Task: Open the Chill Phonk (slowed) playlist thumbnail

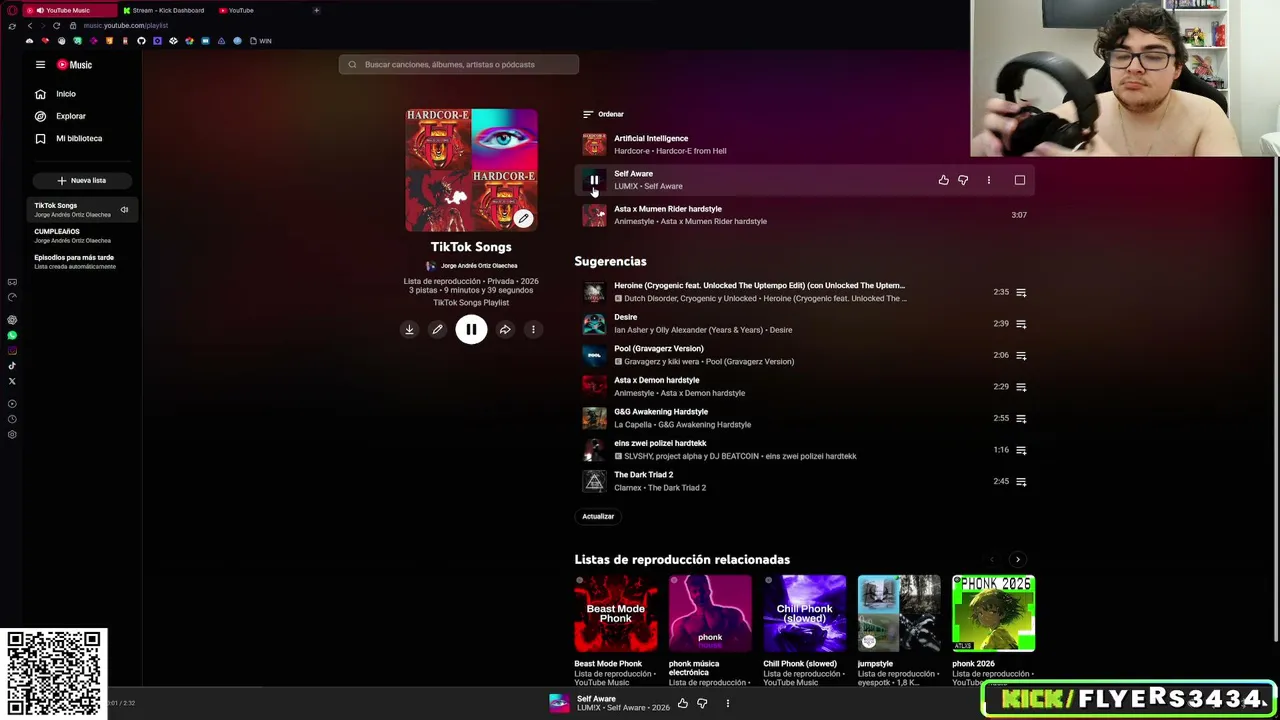Action: click(x=805, y=614)
